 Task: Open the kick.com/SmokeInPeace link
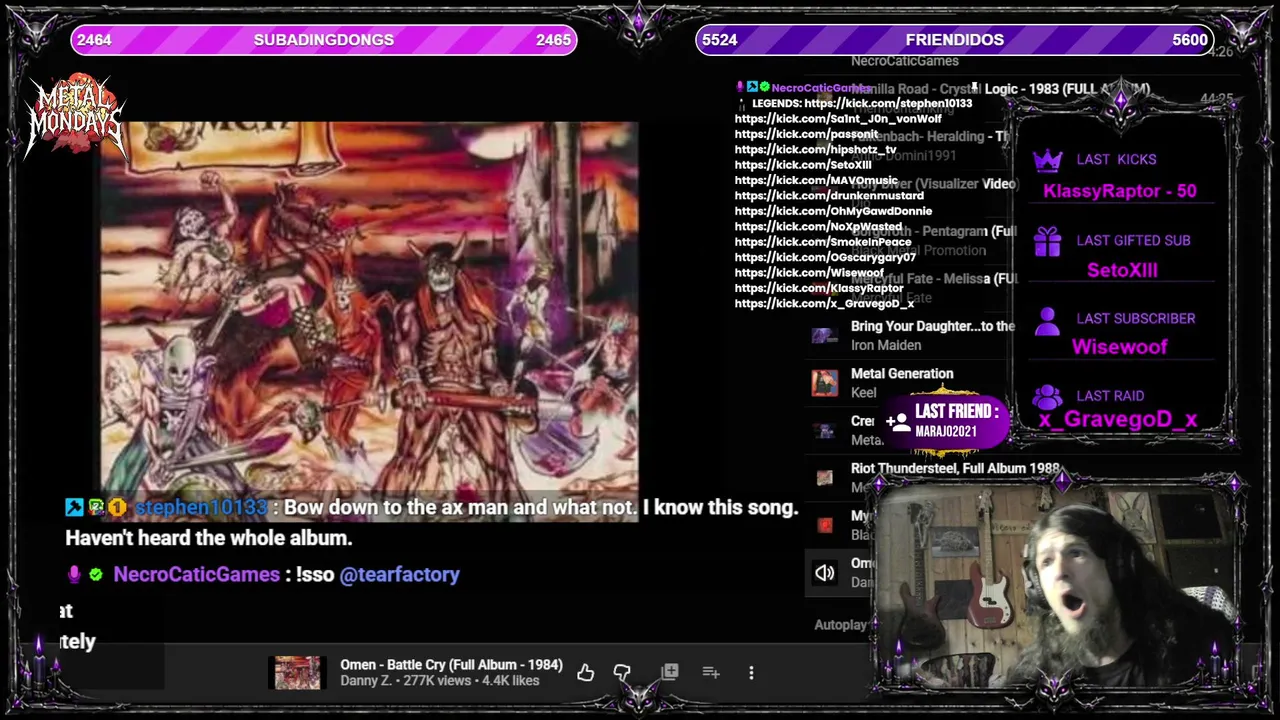[823, 242]
